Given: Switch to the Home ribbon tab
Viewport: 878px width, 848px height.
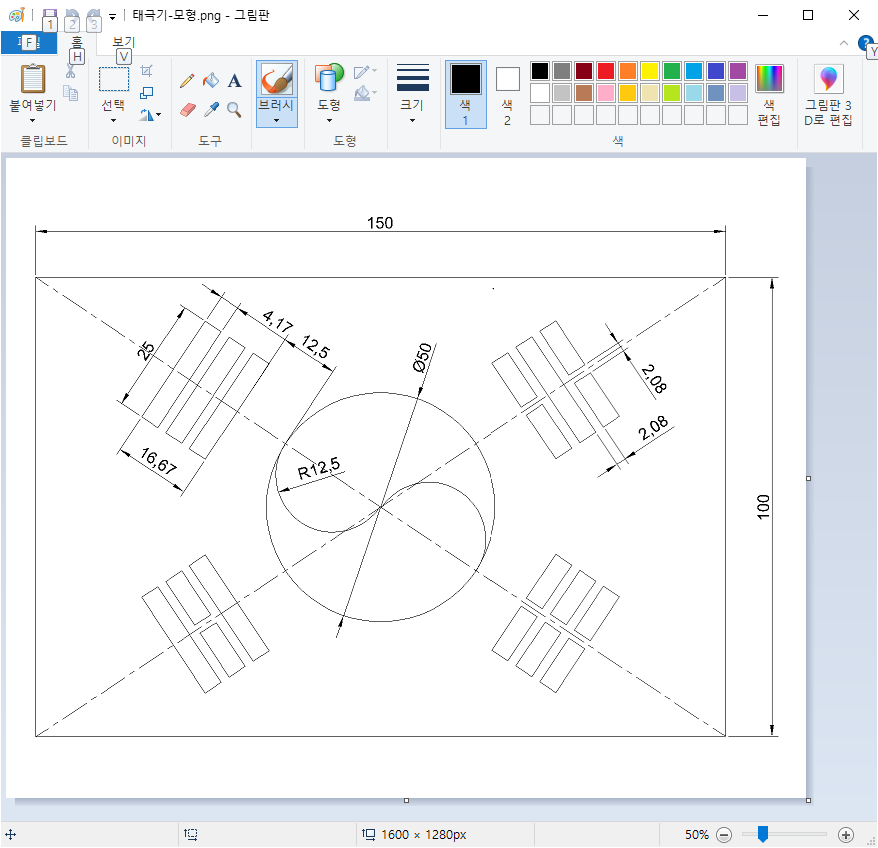Looking at the screenshot, I should click(77, 43).
